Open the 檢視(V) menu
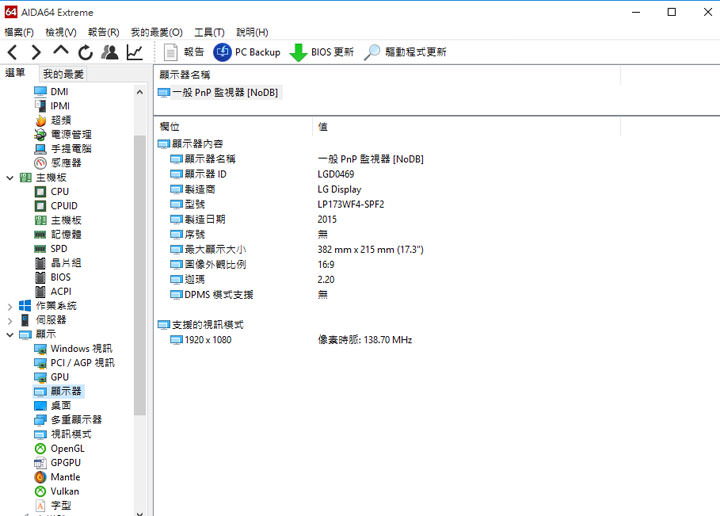The image size is (720, 516). [61, 32]
